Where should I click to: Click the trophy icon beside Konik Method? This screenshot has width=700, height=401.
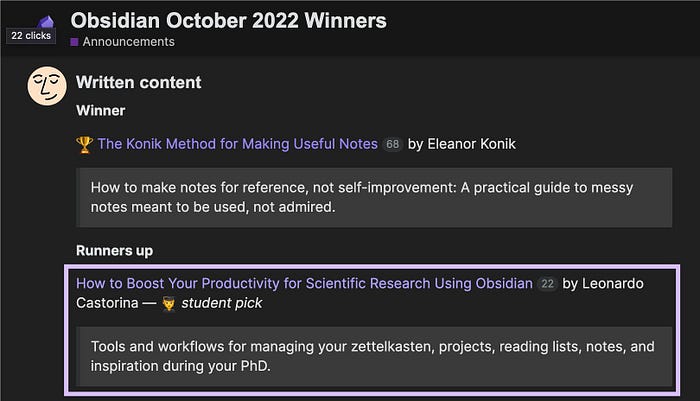[x=84, y=144]
